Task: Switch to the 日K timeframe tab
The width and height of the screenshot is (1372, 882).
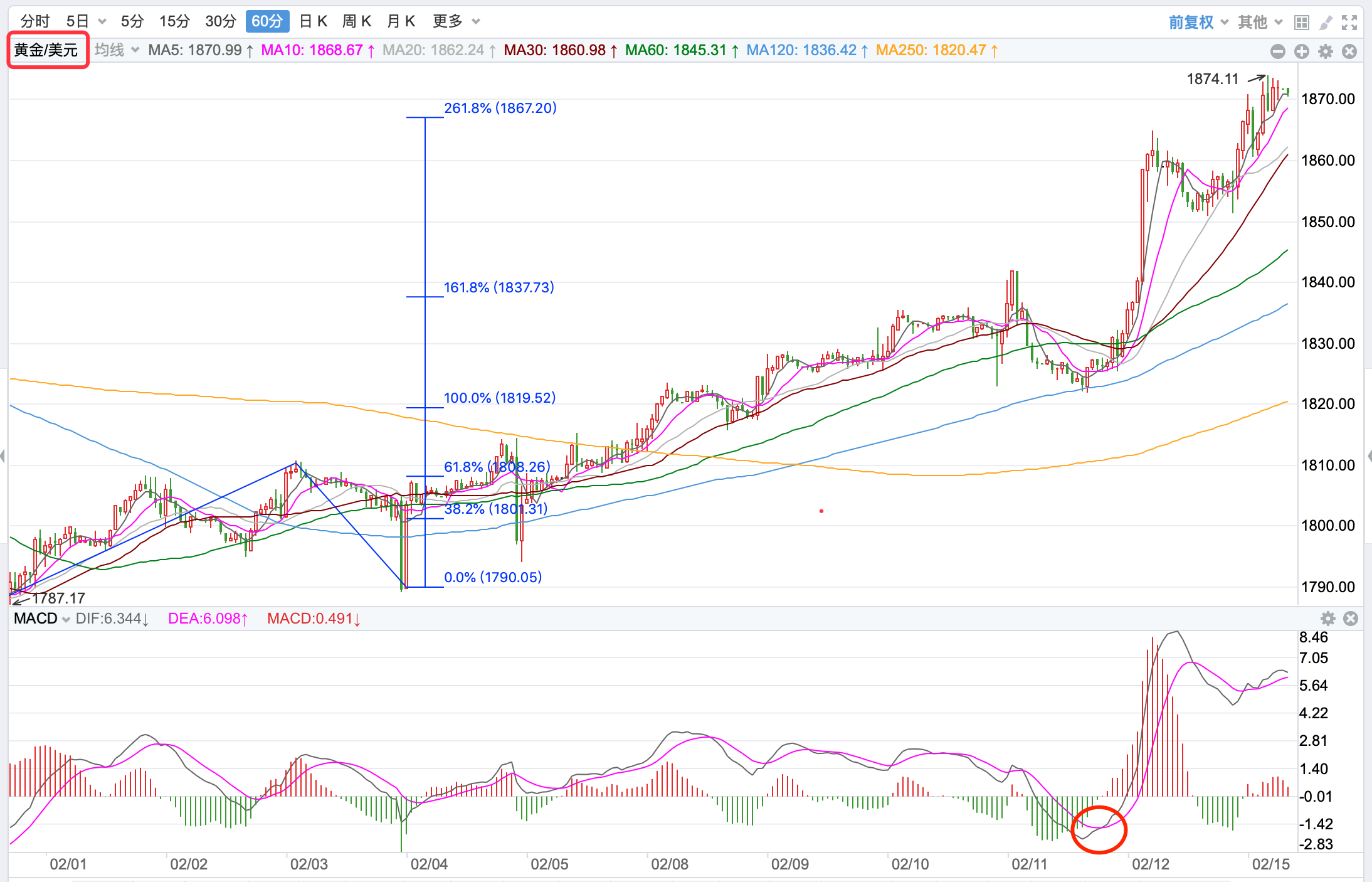Action: point(313,21)
